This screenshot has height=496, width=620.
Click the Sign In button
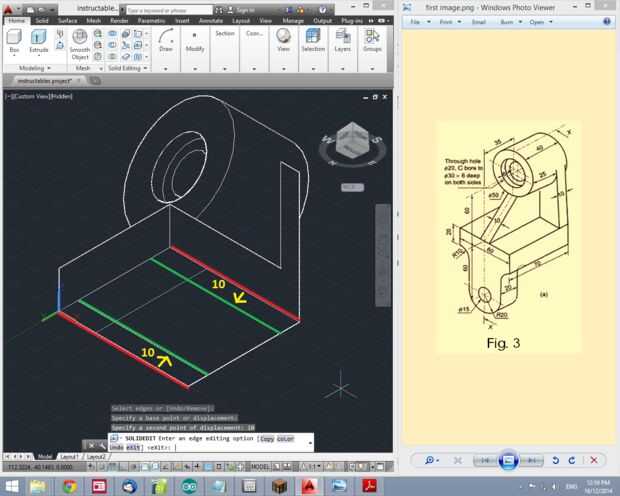tap(241, 10)
